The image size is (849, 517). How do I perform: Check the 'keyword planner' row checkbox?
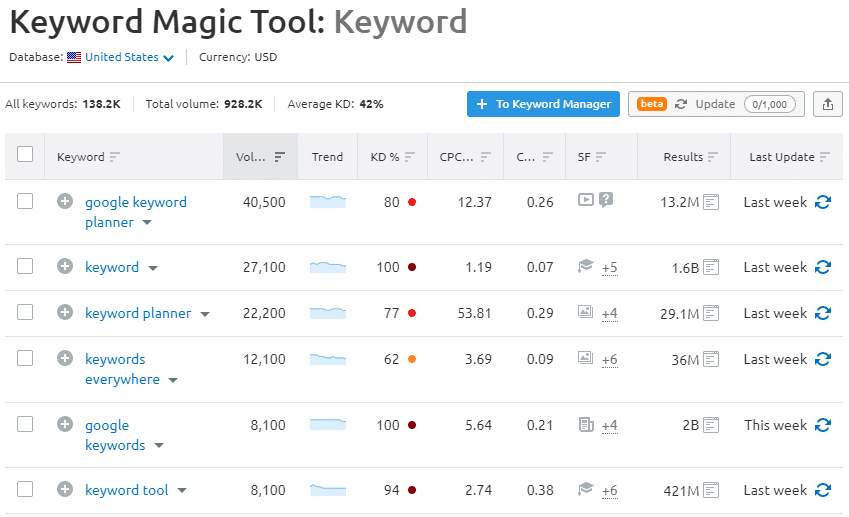click(25, 312)
